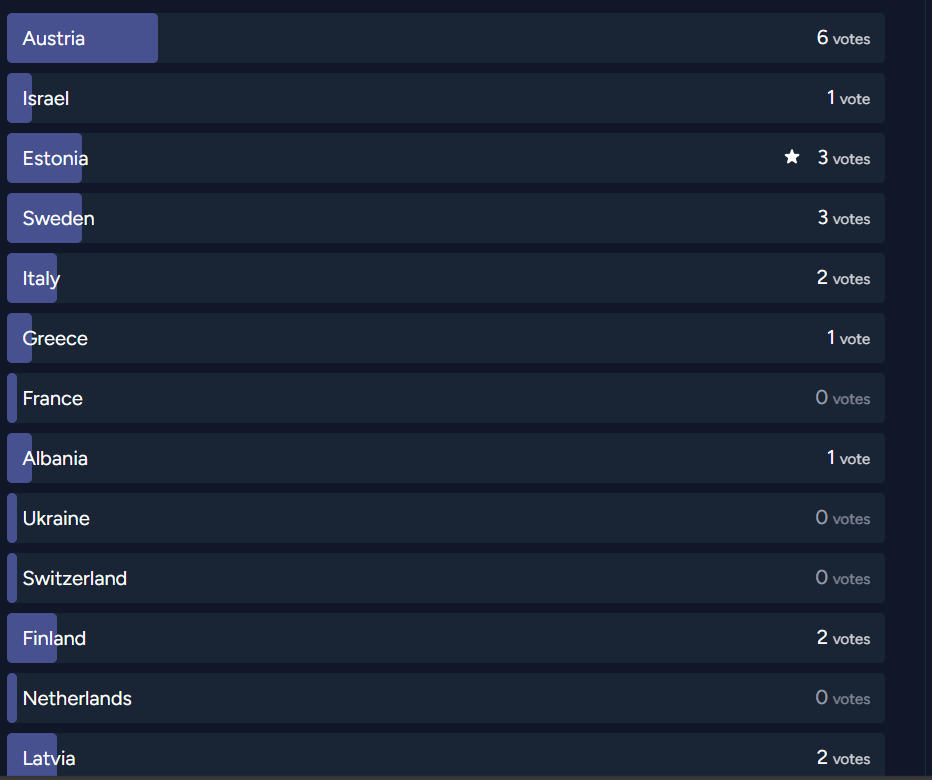932x780 pixels.
Task: Click the 0 votes label on France
Action: (843, 398)
